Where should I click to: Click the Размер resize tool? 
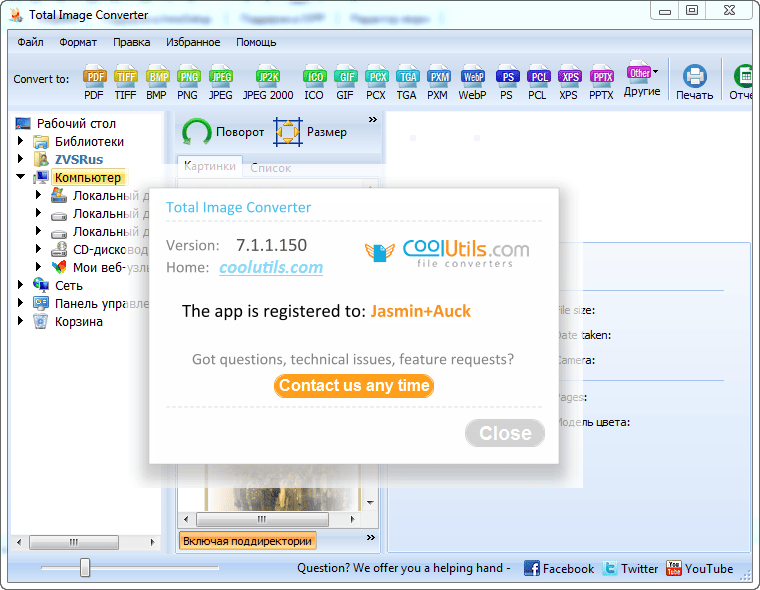tap(310, 132)
